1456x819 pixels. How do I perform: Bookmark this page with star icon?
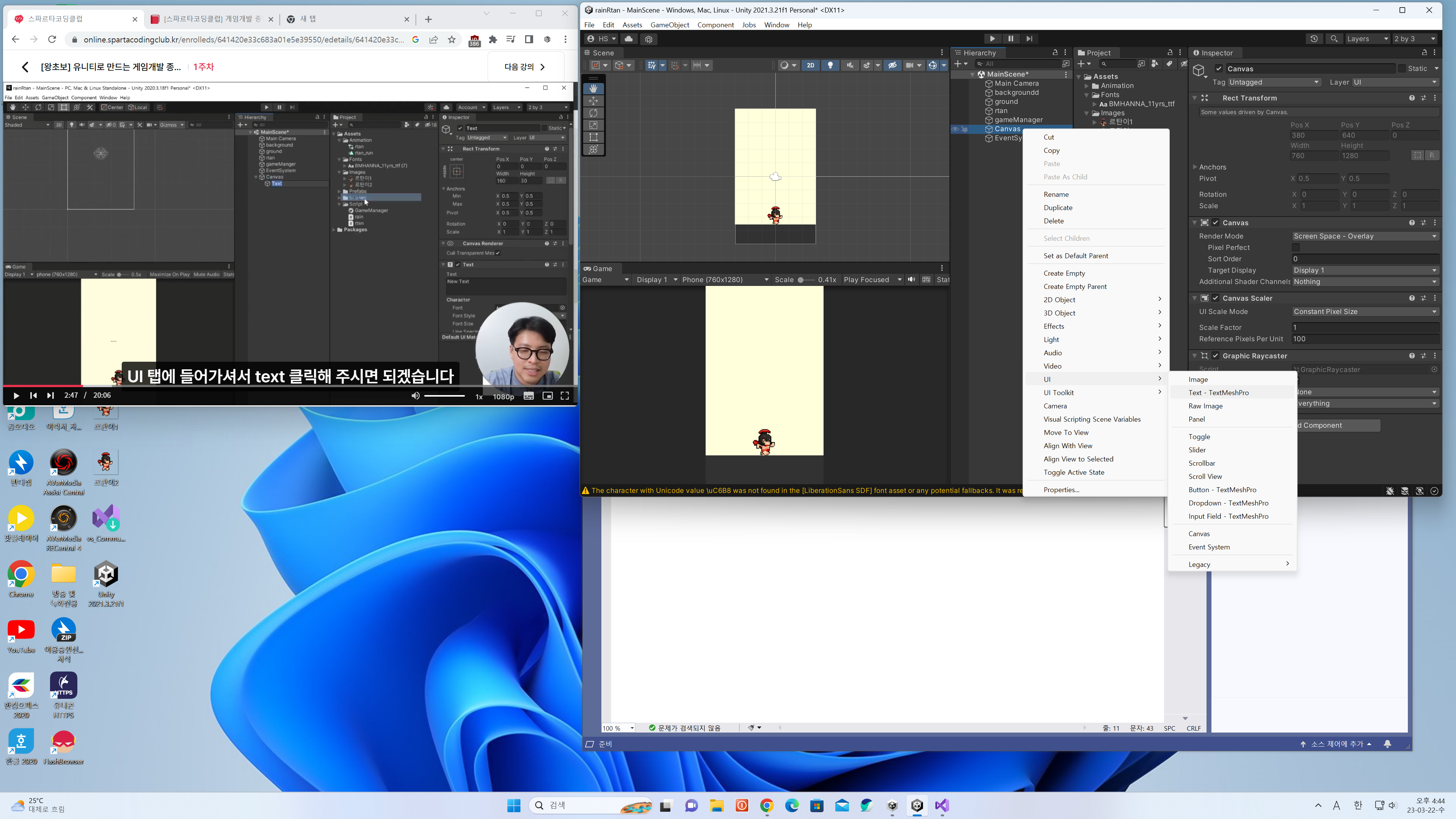point(452,39)
